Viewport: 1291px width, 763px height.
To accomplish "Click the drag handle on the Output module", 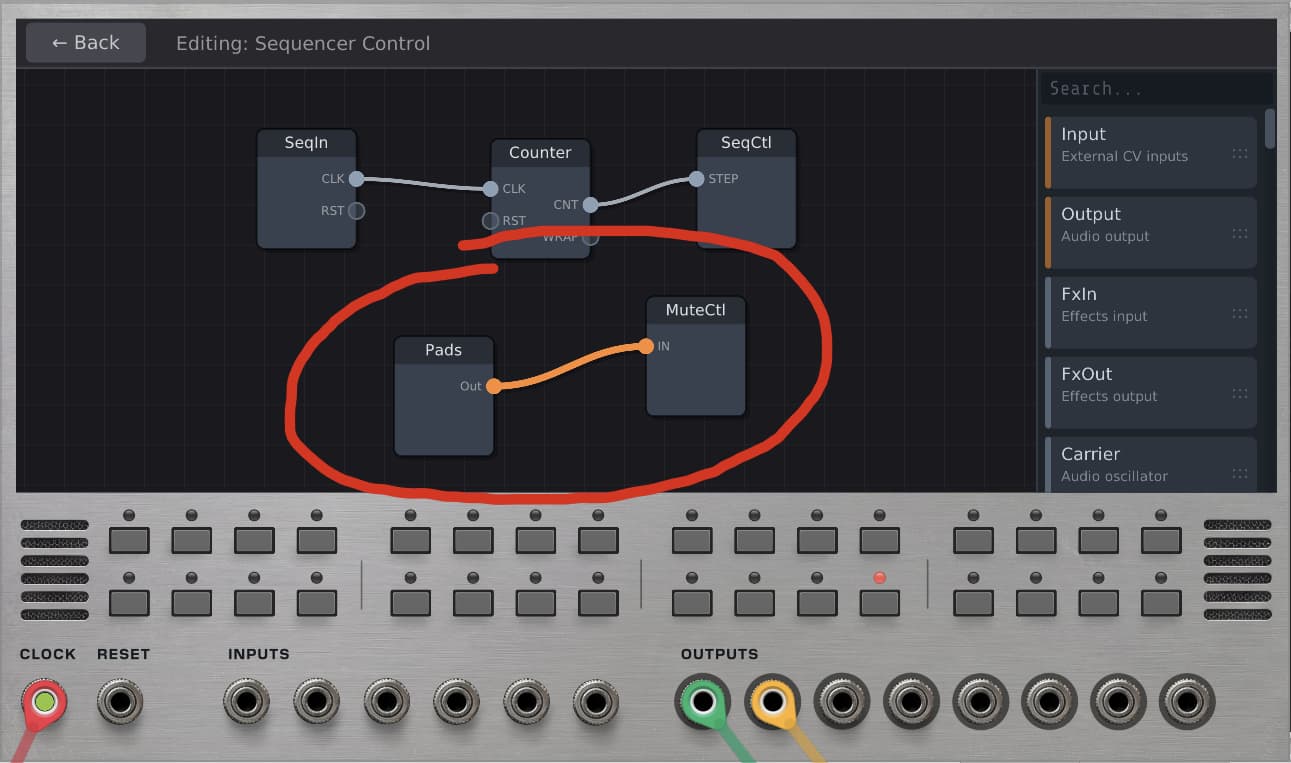I will (x=1240, y=233).
